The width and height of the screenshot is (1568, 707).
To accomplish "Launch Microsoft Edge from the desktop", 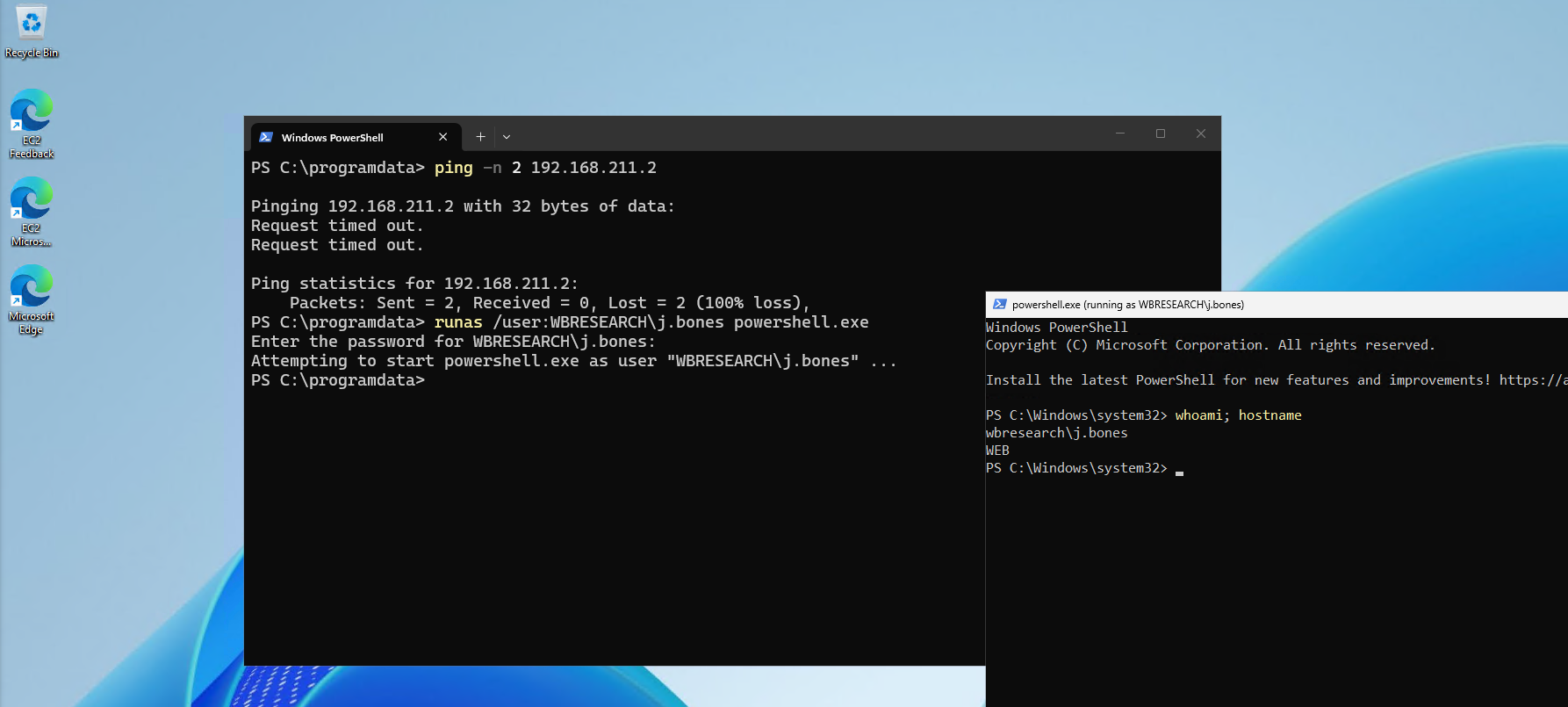I will click(x=32, y=299).
